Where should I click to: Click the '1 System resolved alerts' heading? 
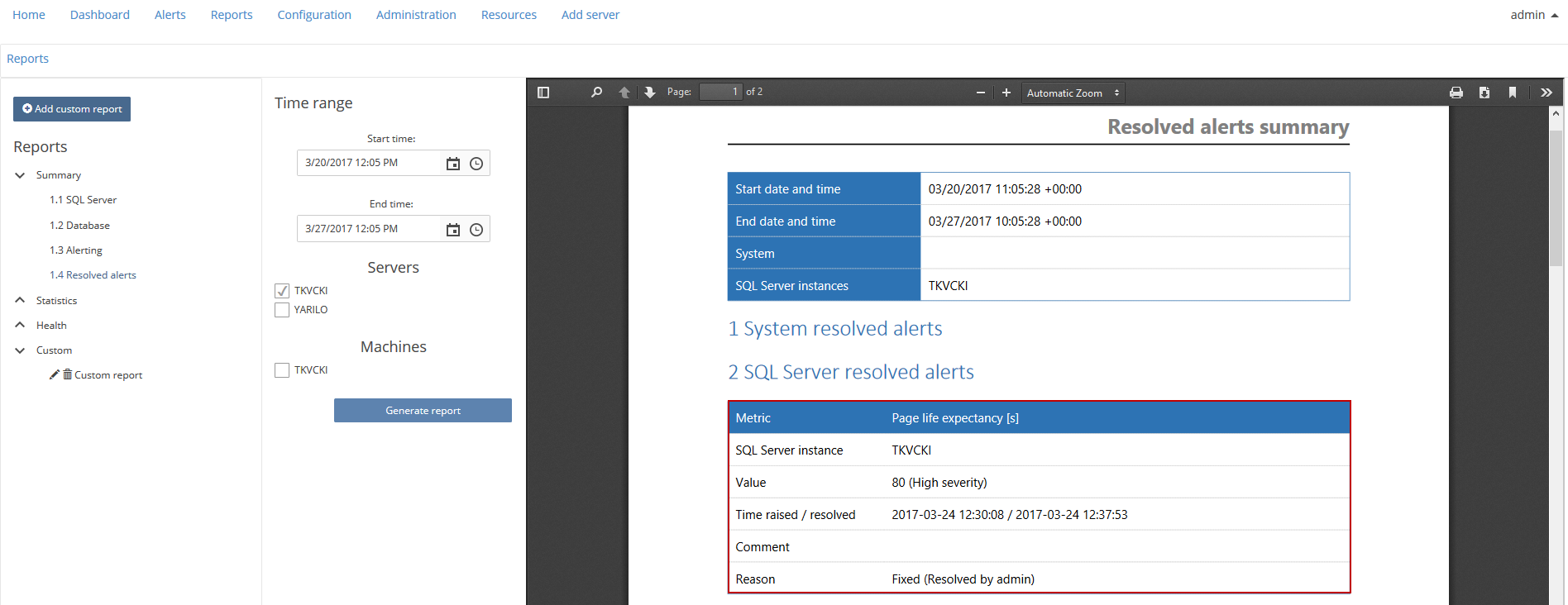(835, 329)
